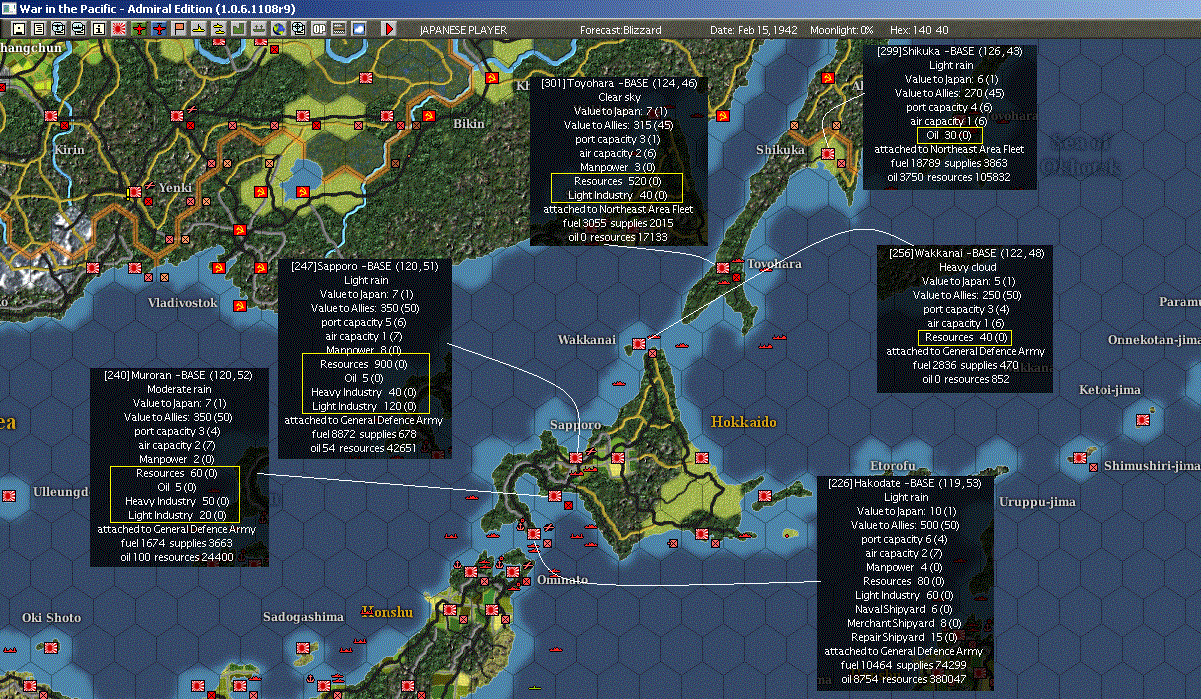Click the cloud weather icon
1201x699 pixels.
pos(359,29)
